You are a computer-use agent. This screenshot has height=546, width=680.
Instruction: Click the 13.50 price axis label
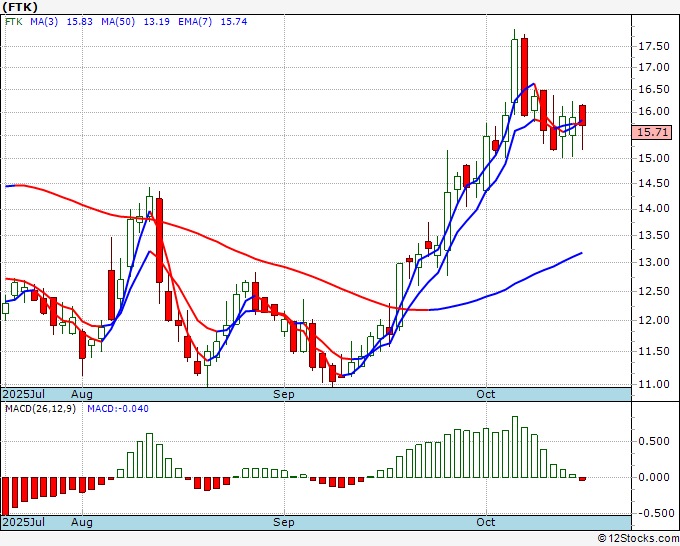point(654,235)
